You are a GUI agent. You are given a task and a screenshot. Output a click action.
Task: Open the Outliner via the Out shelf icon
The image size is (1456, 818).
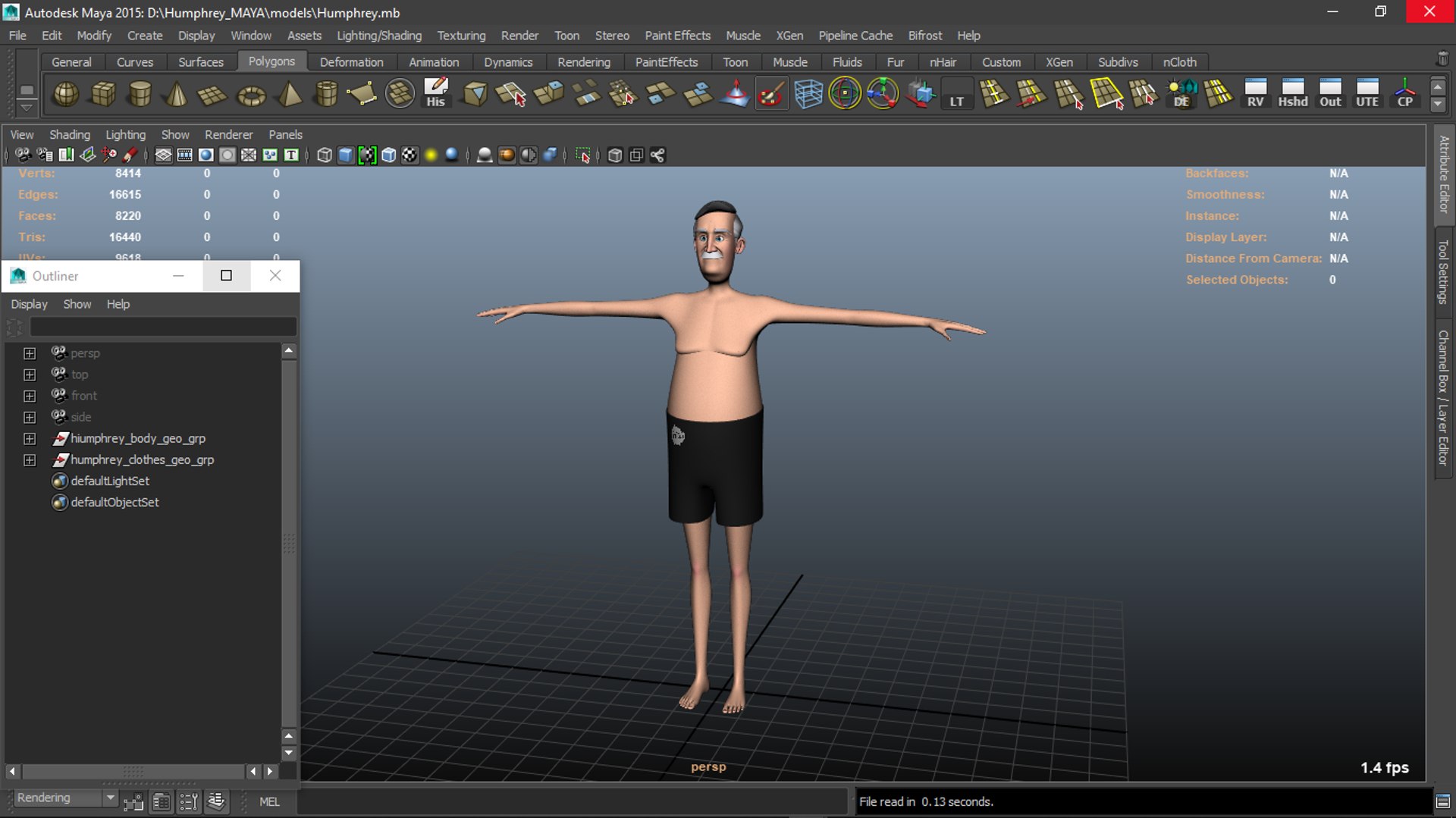tap(1330, 94)
